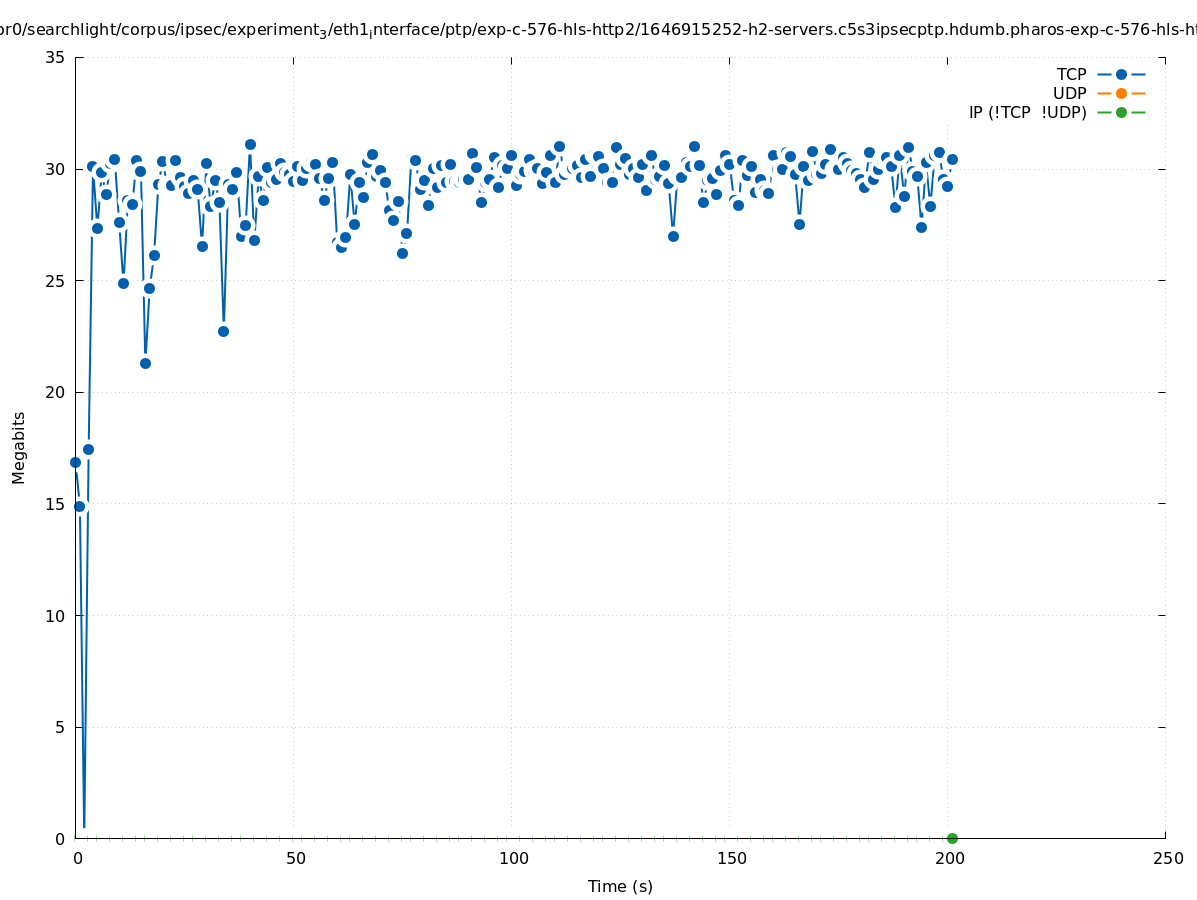Viewport: 1197px width, 900px height.
Task: Click the TCP data point near 15 Megabits
Action: [80, 506]
